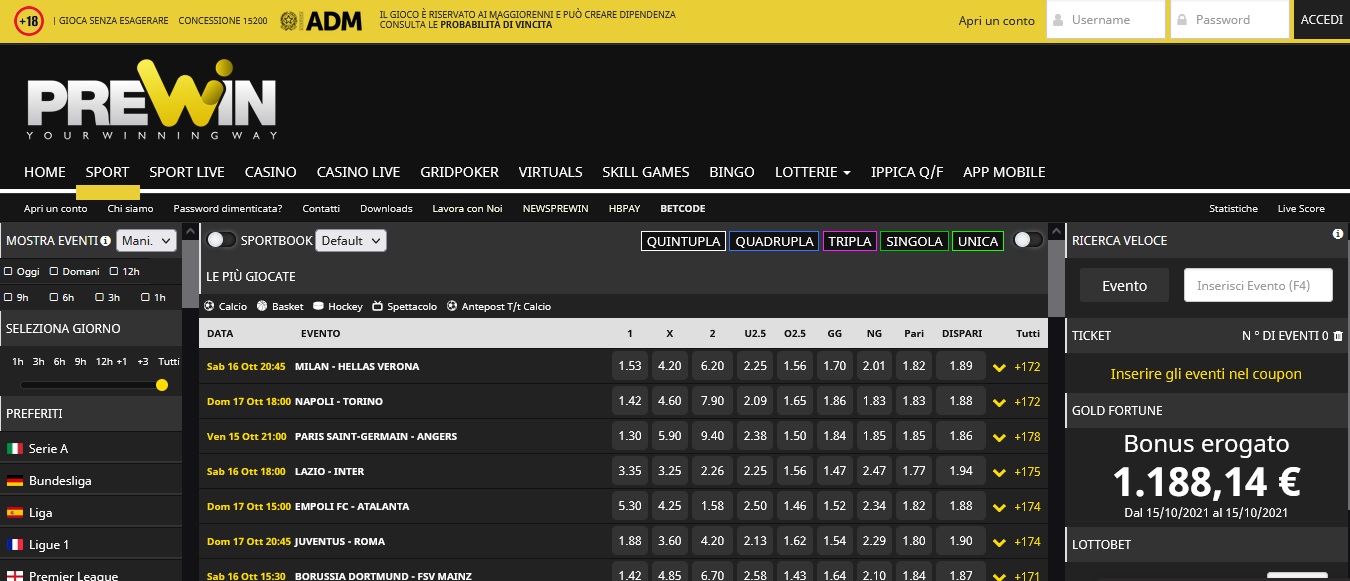Pick odds 4.60 draw Napoli - Torino
The height and width of the screenshot is (581, 1350).
pyautogui.click(x=669, y=402)
